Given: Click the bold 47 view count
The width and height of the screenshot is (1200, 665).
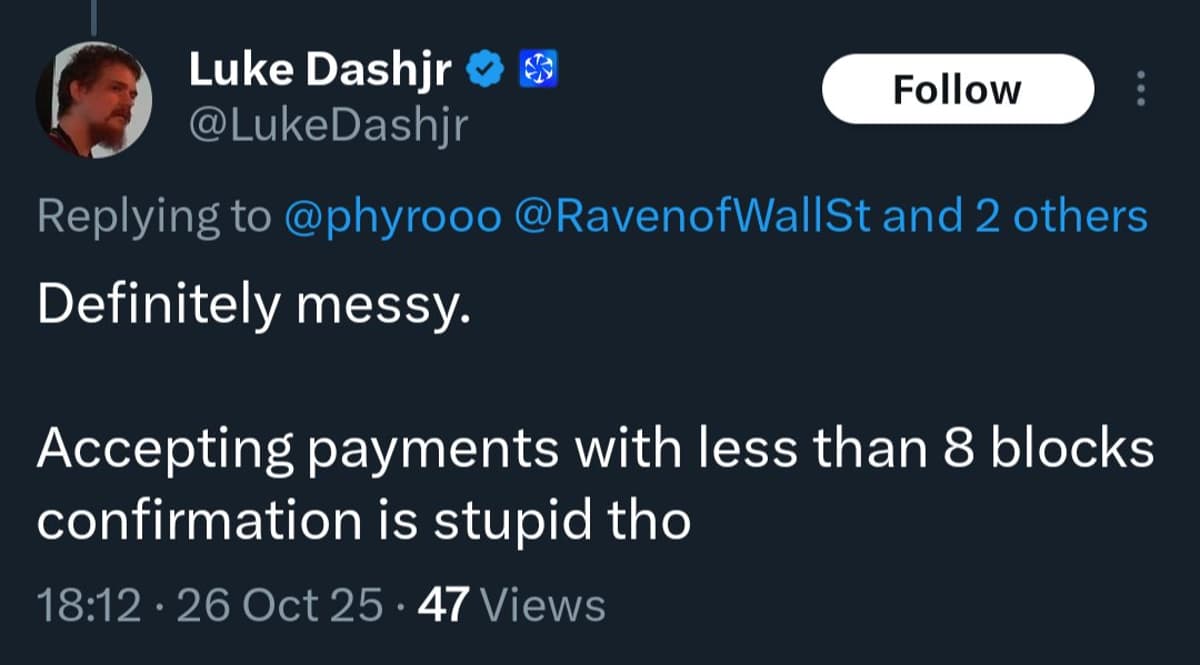Looking at the screenshot, I should point(444,605).
